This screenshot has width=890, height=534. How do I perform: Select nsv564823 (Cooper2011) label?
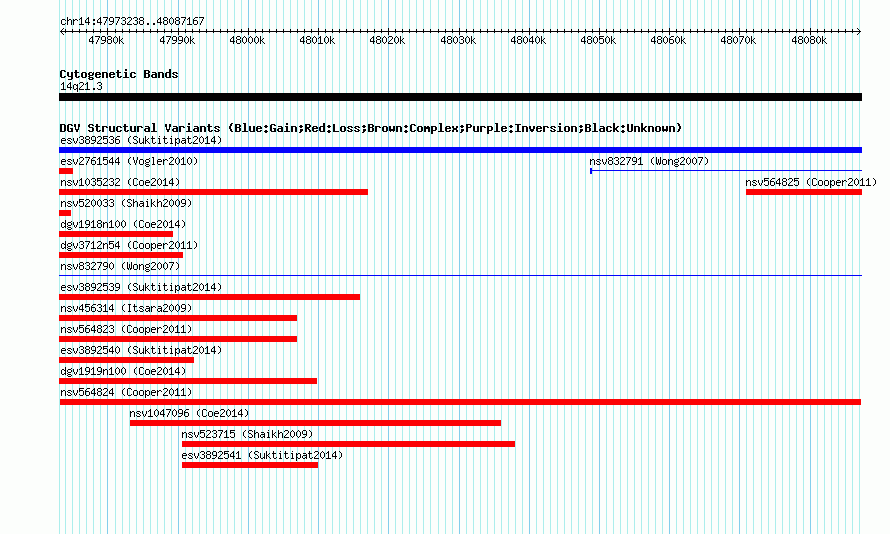pyautogui.click(x=126, y=329)
